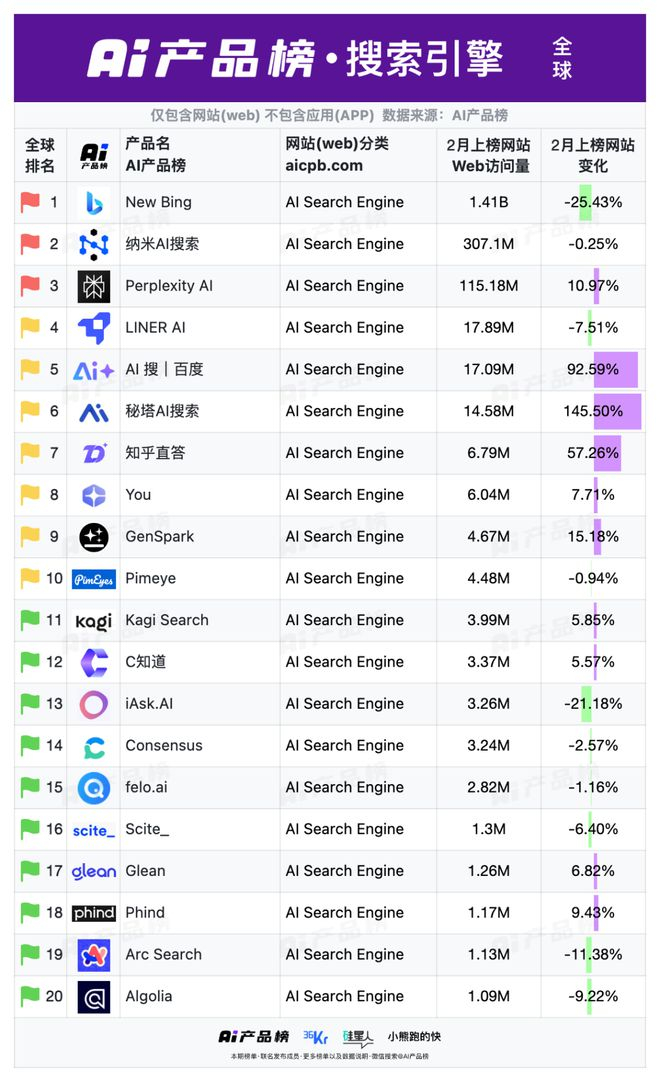
Task: Click the 纳米AI搜索 product name
Action: [x=162, y=244]
